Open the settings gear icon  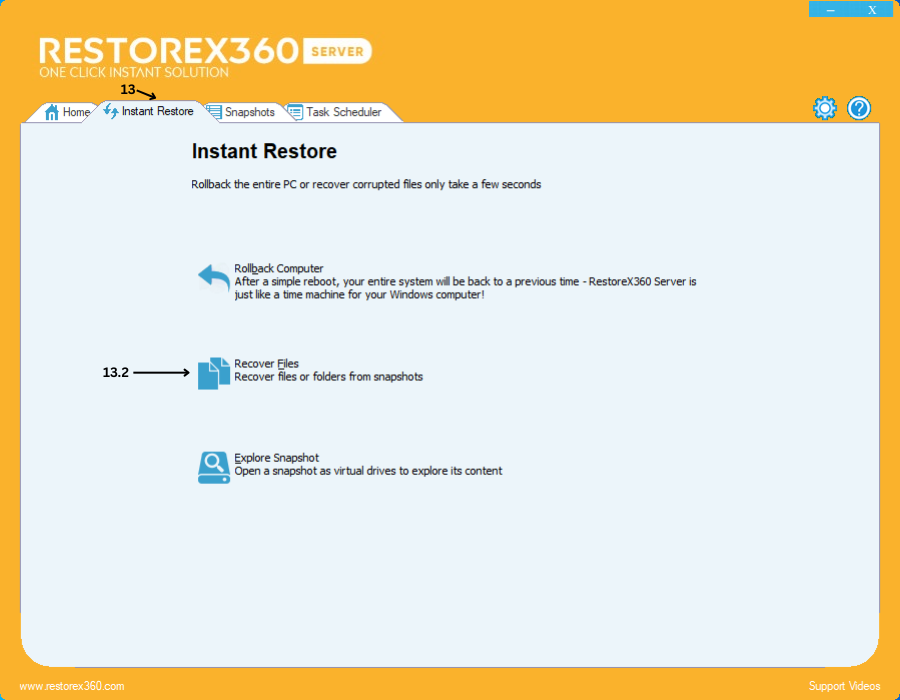coord(825,108)
